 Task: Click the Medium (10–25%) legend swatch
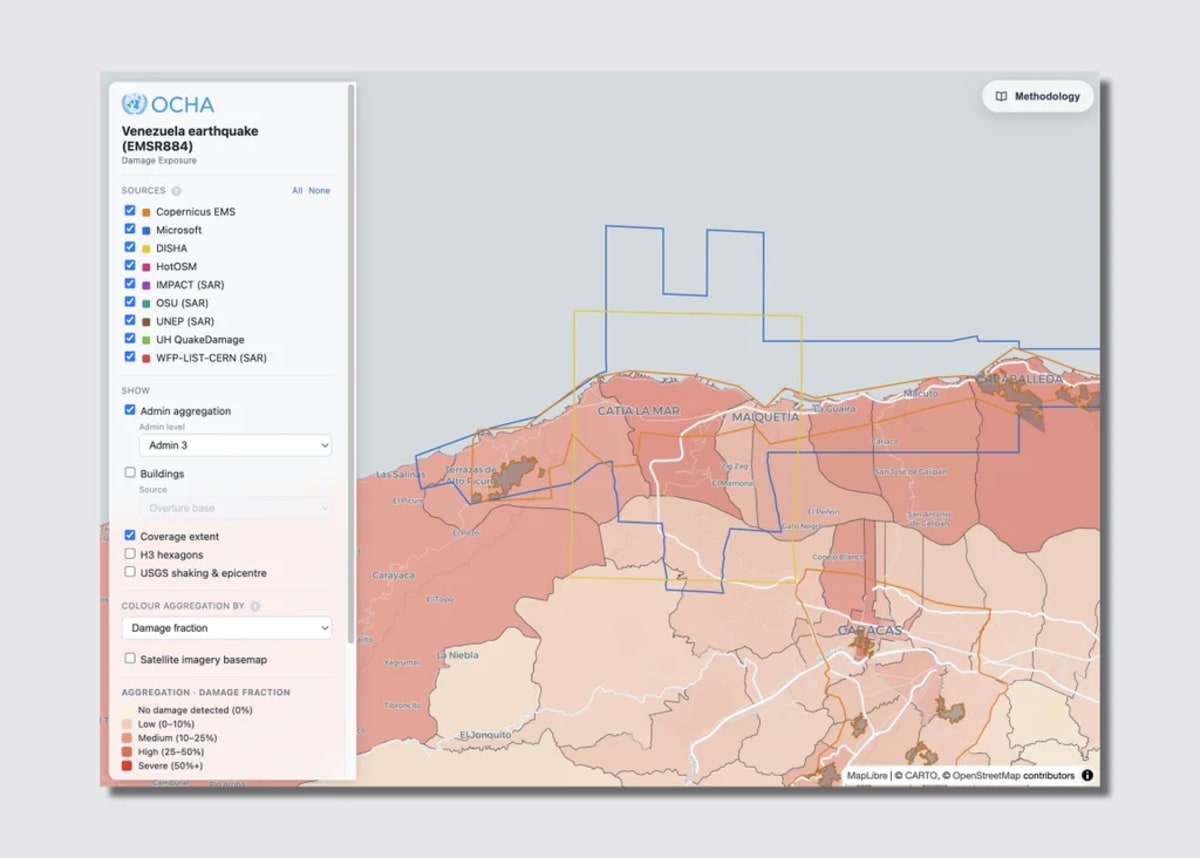(x=127, y=738)
